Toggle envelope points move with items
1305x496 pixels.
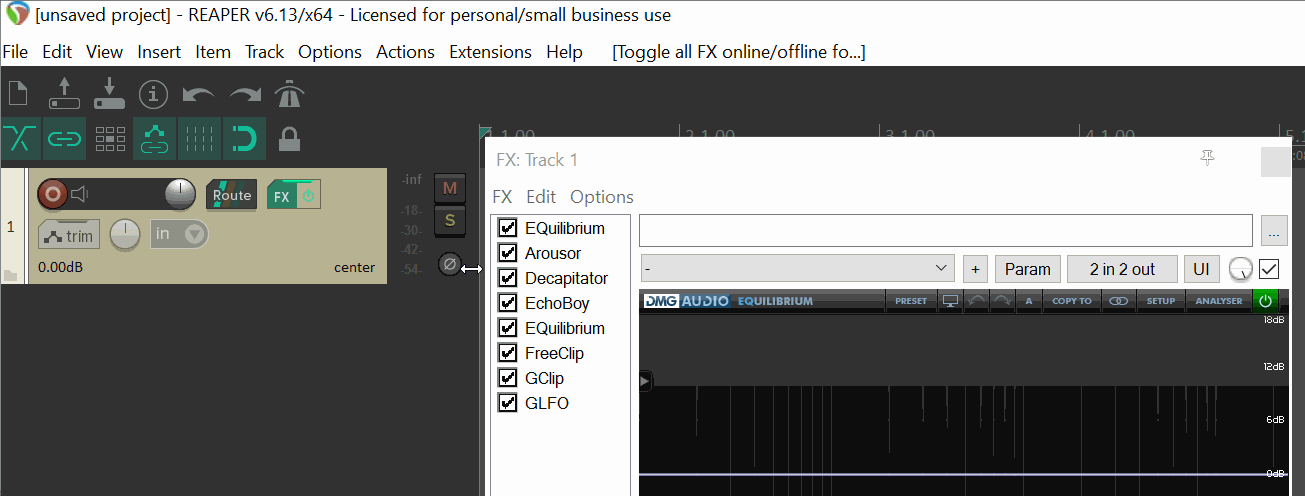[154, 139]
